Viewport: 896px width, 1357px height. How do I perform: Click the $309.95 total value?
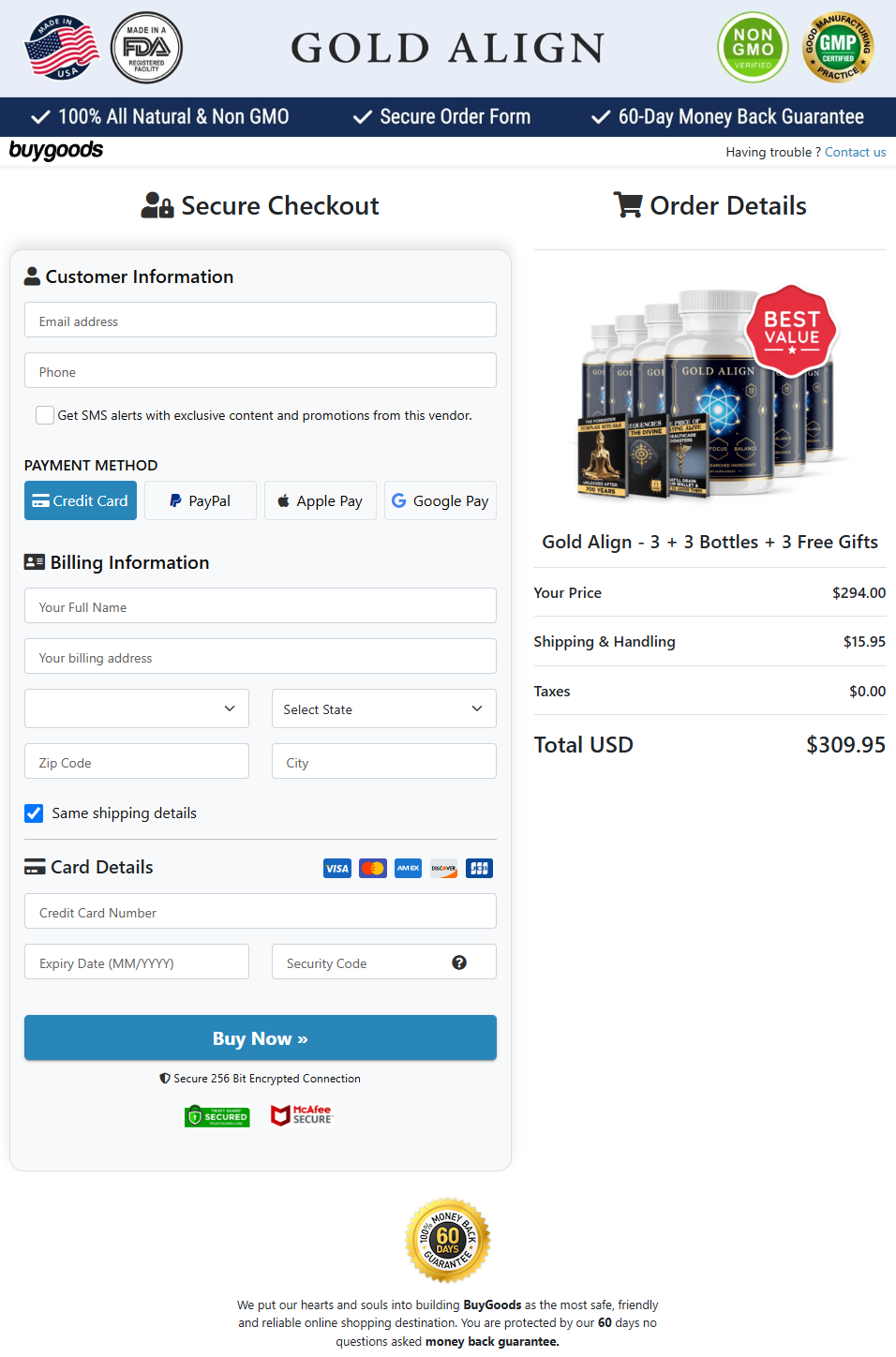[x=845, y=744]
